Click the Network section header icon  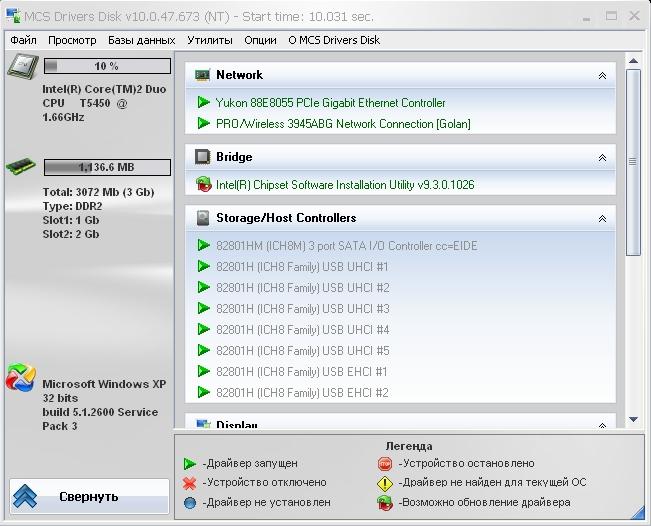[x=203, y=75]
